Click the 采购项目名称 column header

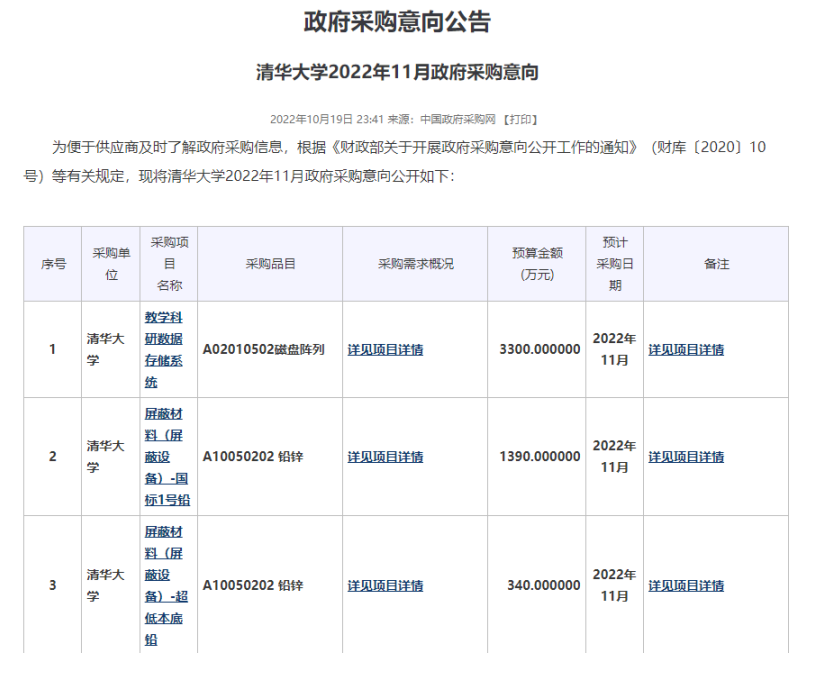tap(169, 264)
